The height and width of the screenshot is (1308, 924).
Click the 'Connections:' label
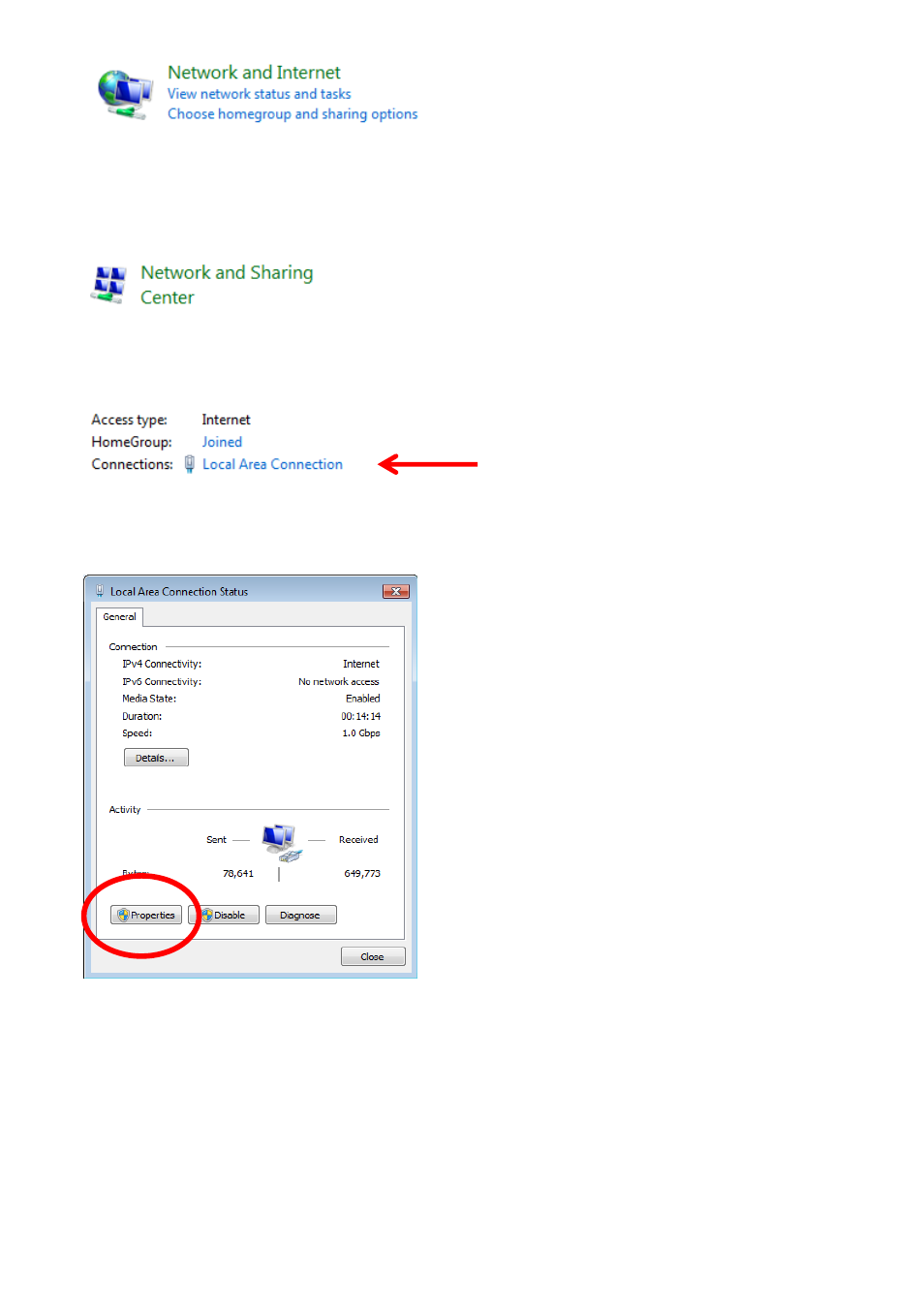pos(133,464)
